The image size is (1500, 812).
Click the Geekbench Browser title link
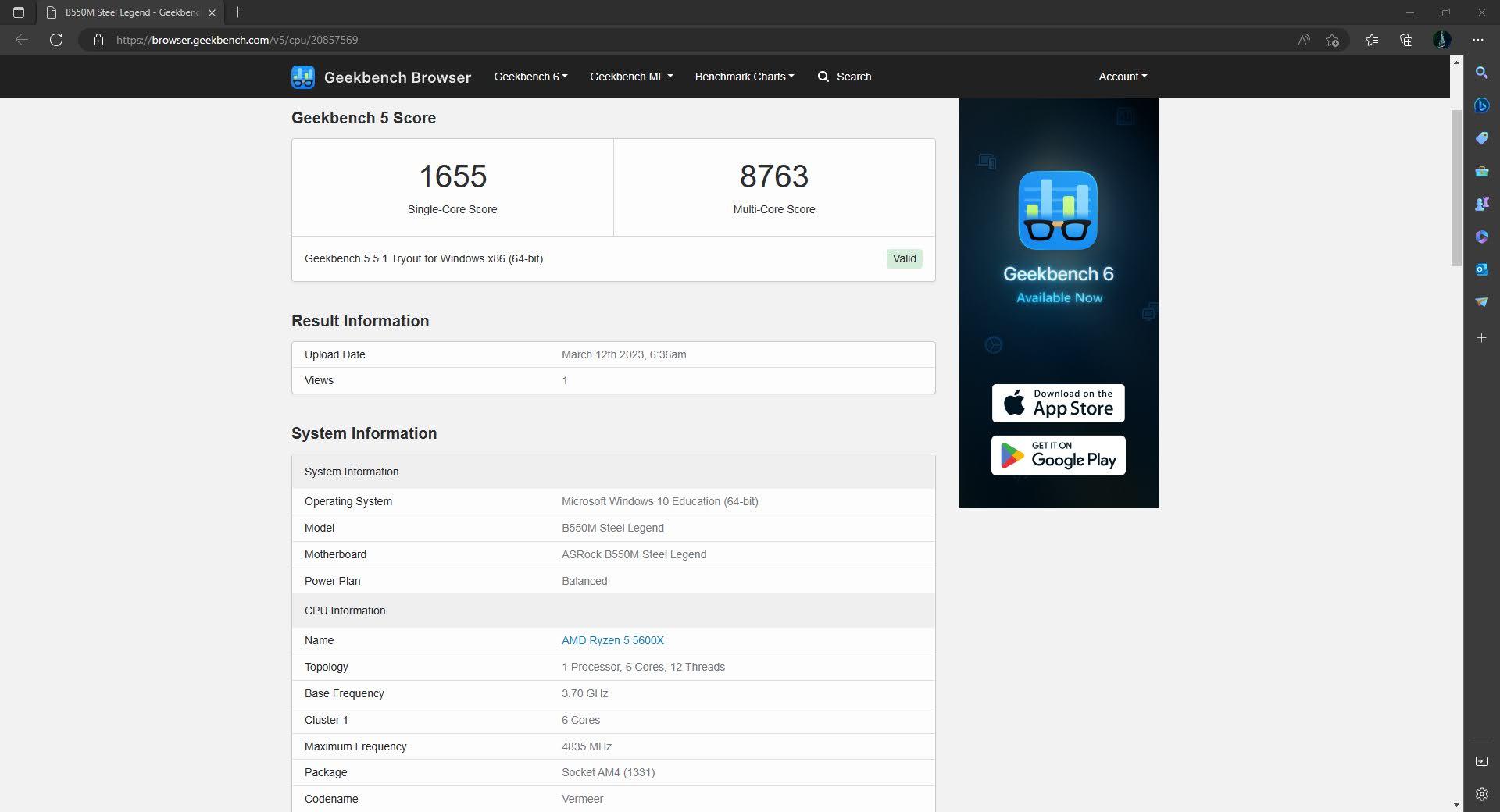coord(398,77)
